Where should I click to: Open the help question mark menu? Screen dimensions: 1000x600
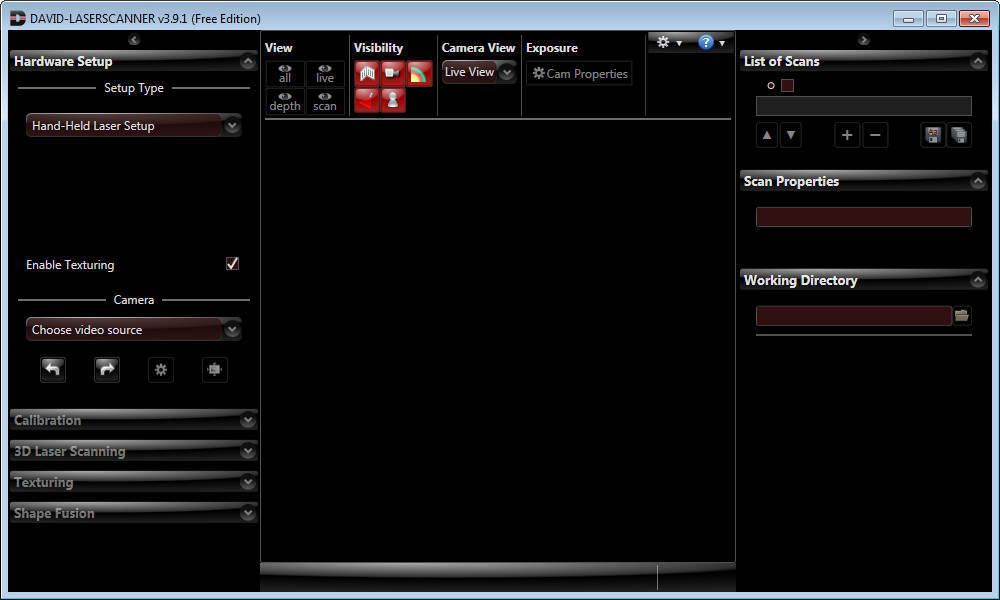711,43
